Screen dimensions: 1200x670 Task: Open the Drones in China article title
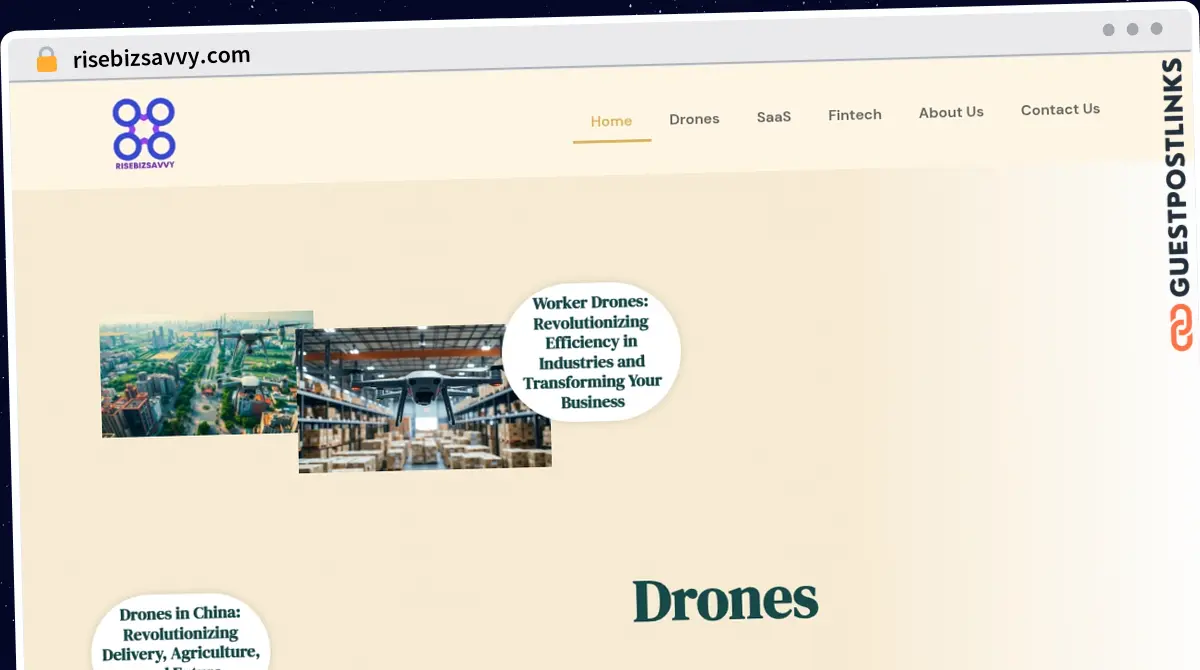(x=180, y=636)
